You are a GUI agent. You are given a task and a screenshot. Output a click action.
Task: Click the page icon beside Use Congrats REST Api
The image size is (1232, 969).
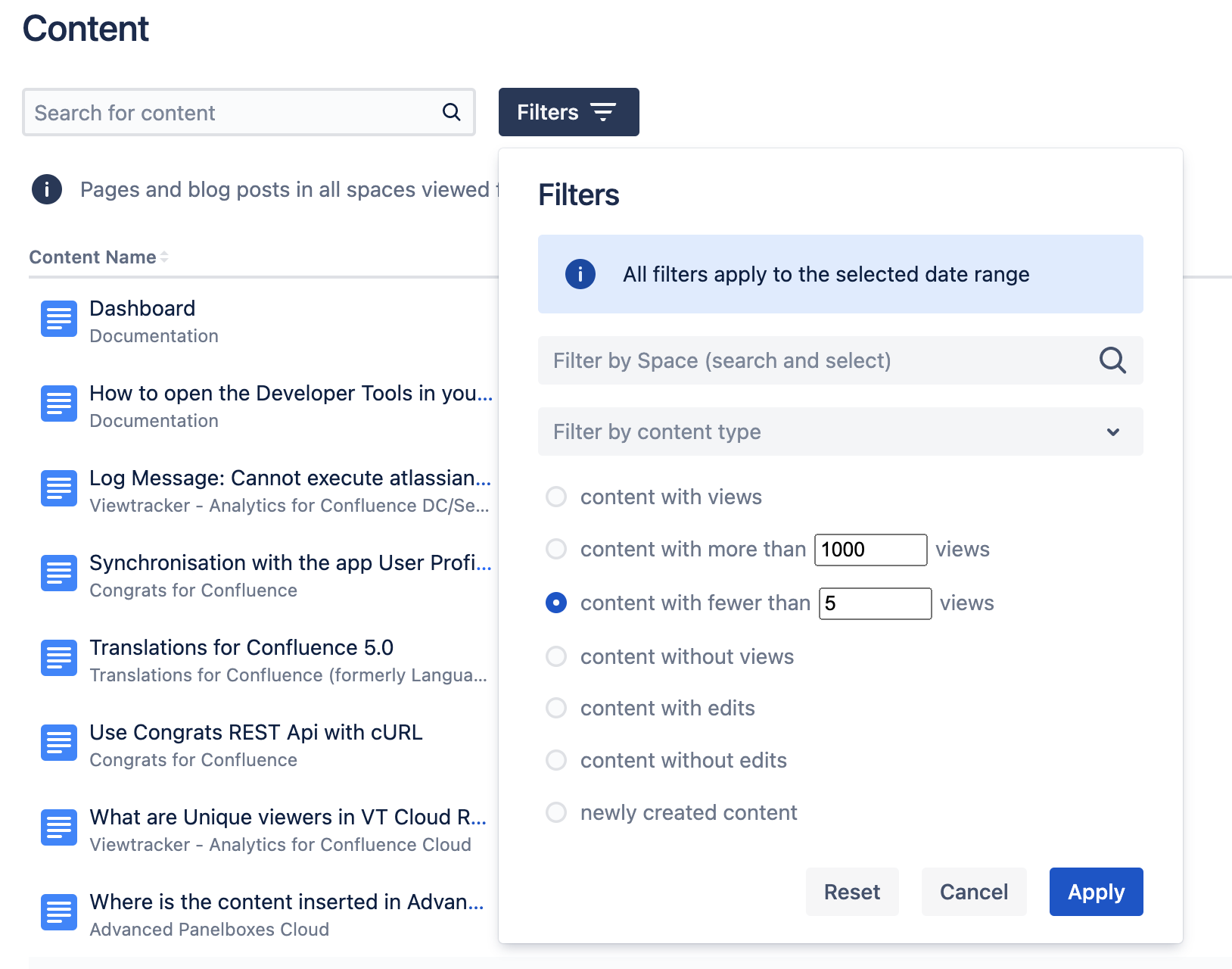click(x=58, y=743)
